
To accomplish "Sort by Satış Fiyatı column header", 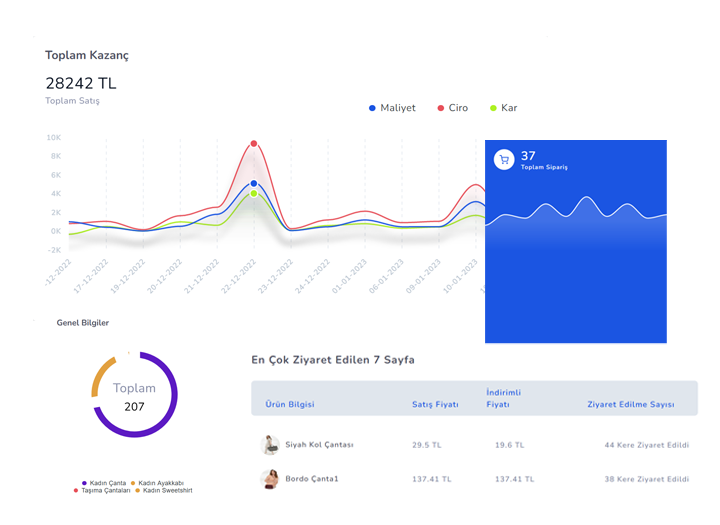I will 435,405.
